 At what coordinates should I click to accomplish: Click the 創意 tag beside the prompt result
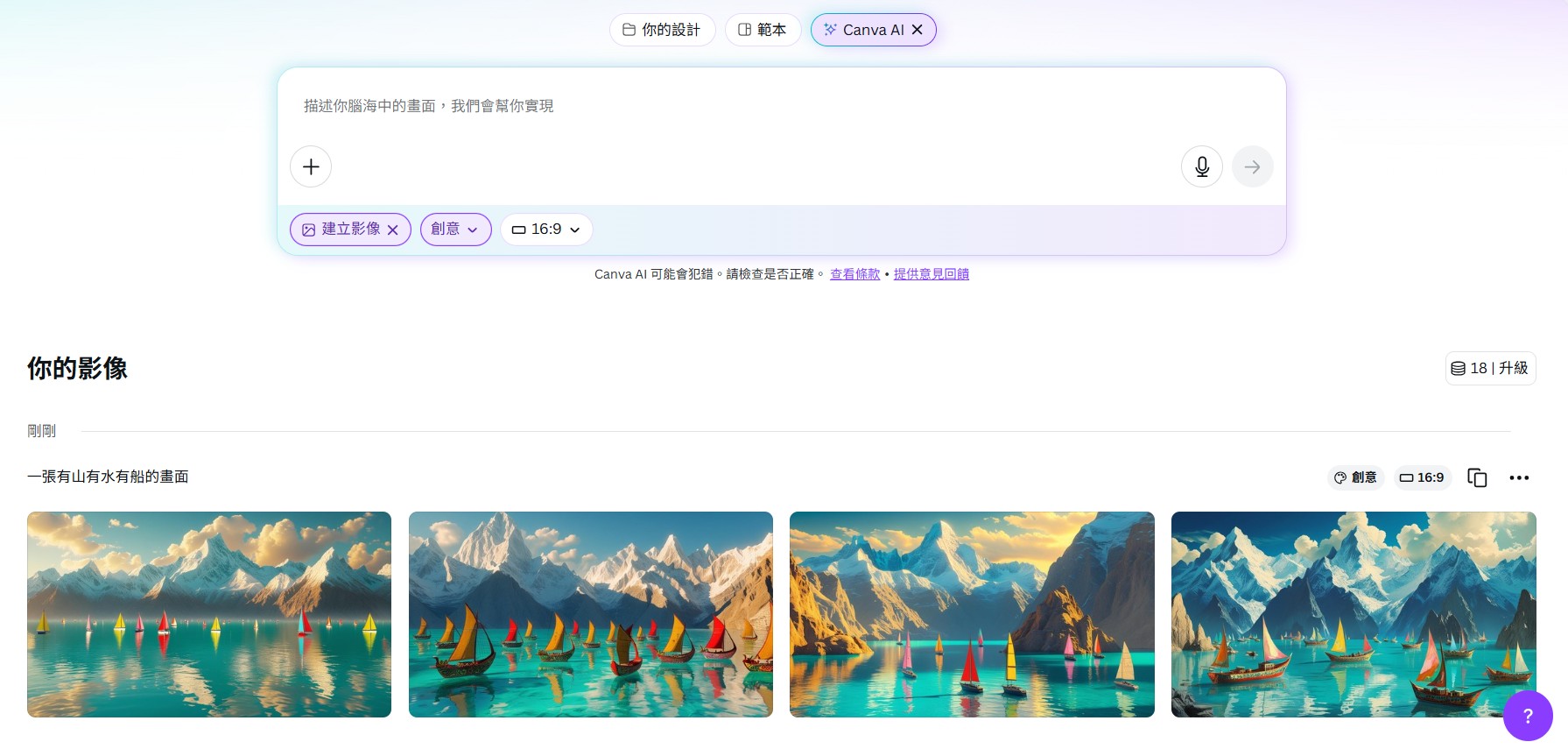[x=1355, y=477]
